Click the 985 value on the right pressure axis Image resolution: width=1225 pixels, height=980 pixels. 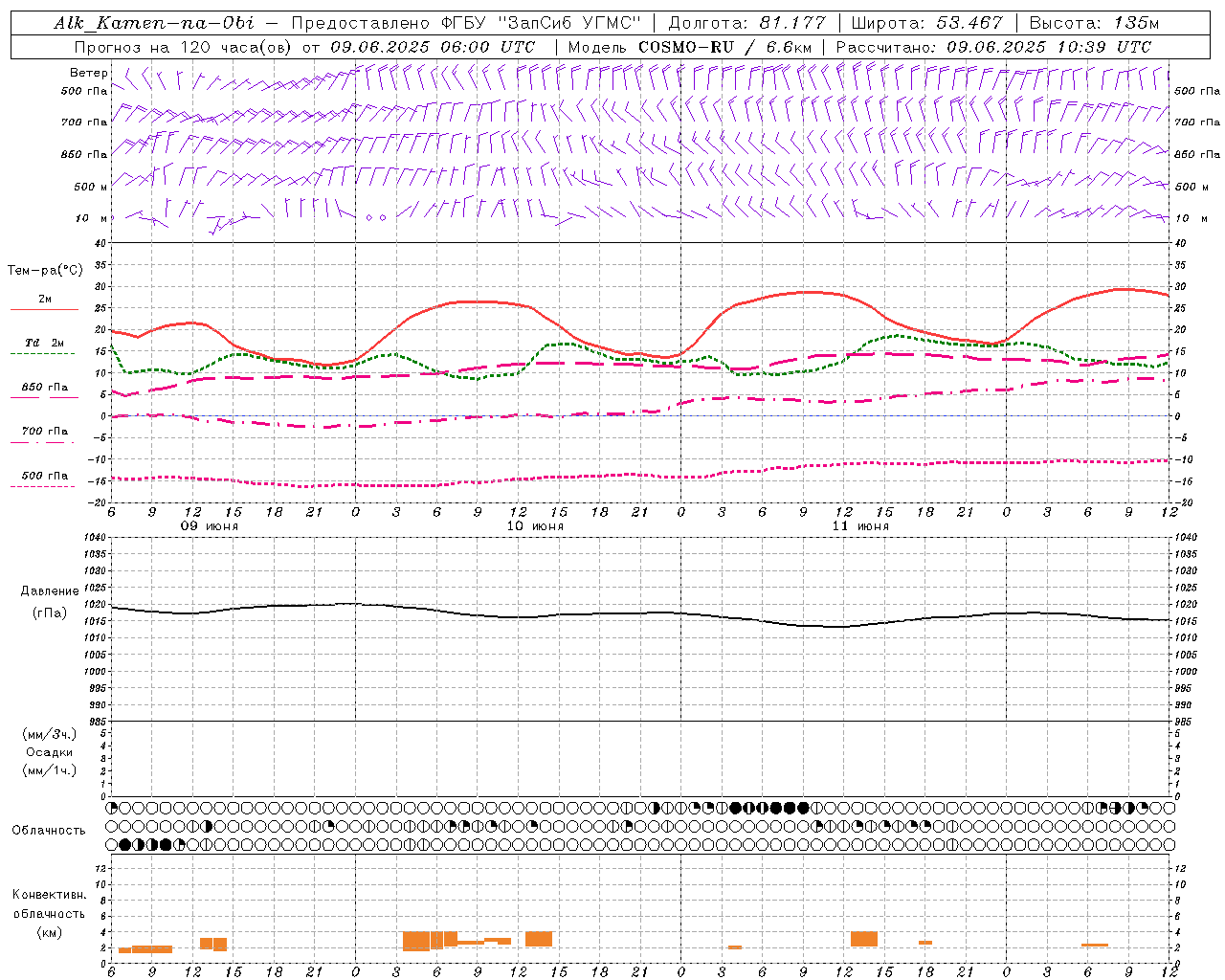coord(1185,722)
